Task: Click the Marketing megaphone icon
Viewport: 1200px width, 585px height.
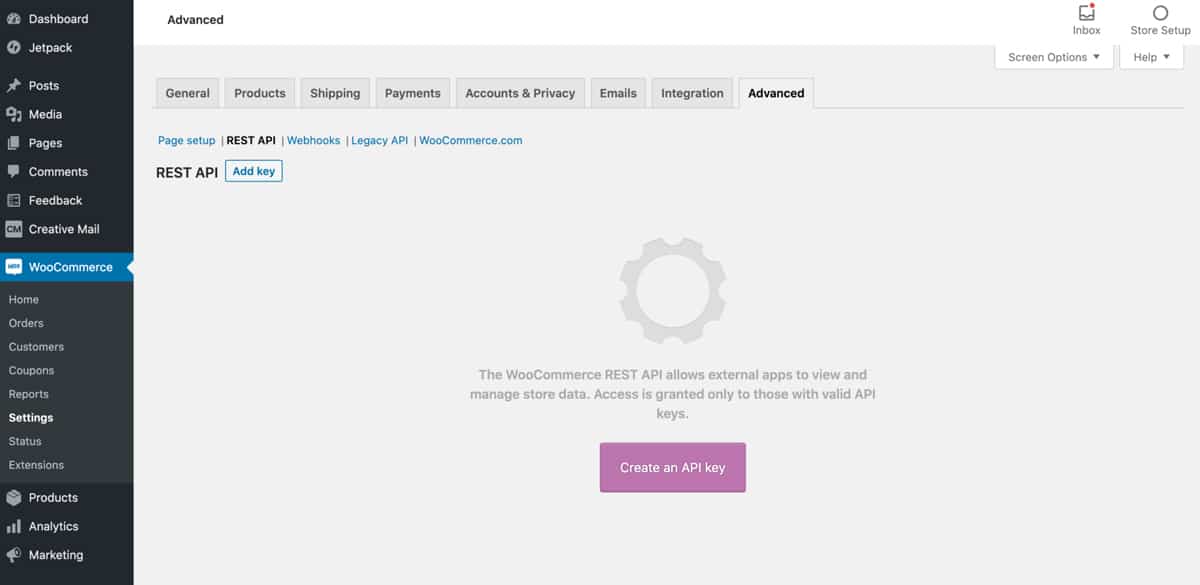Action: [14, 555]
